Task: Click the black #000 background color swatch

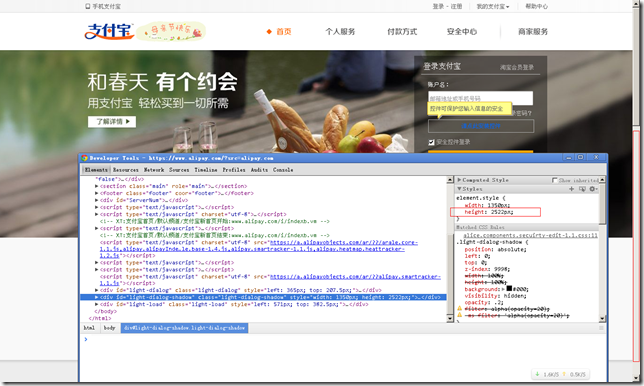Action: (509, 289)
